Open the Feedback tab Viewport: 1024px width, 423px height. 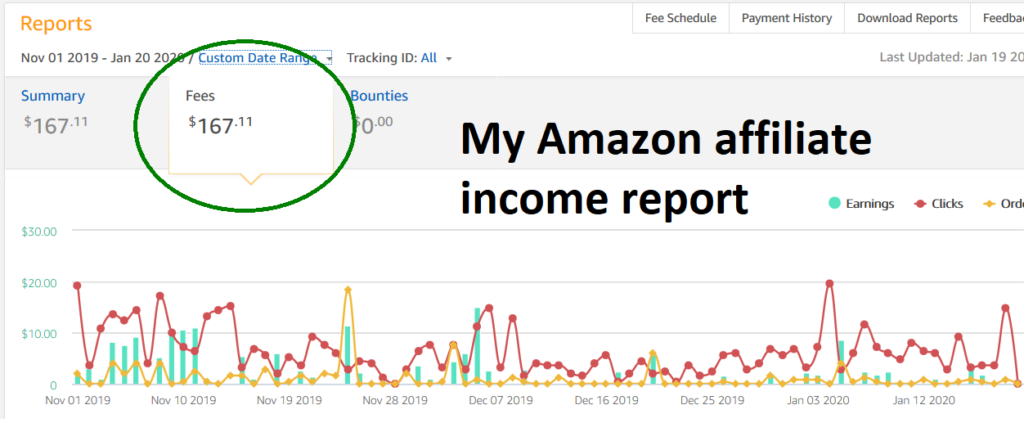pyautogui.click(x=998, y=18)
